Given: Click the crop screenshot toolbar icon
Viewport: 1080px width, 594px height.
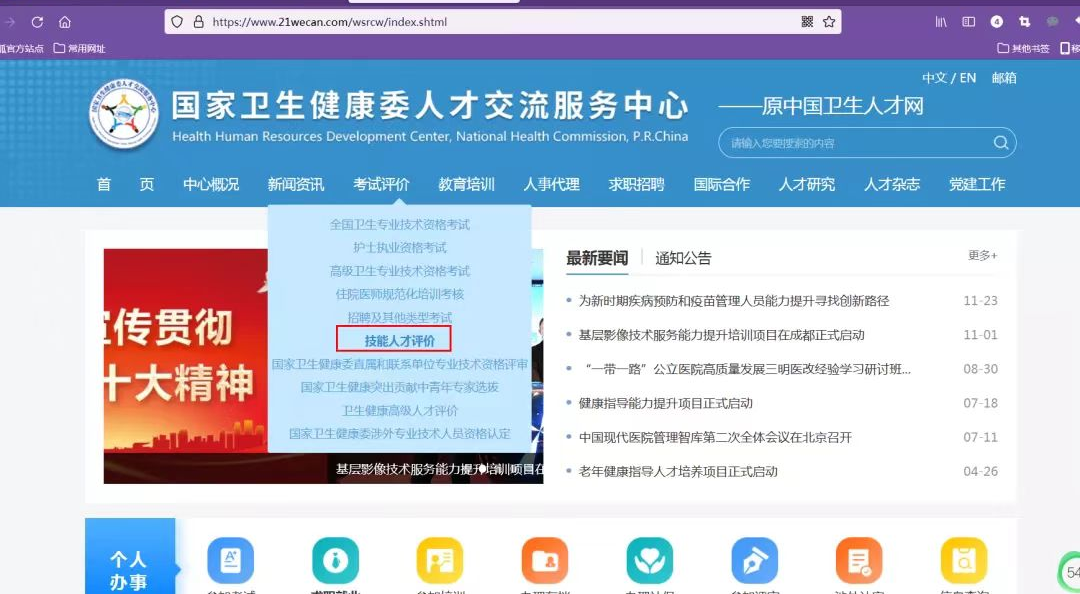Looking at the screenshot, I should click(x=1024, y=22).
